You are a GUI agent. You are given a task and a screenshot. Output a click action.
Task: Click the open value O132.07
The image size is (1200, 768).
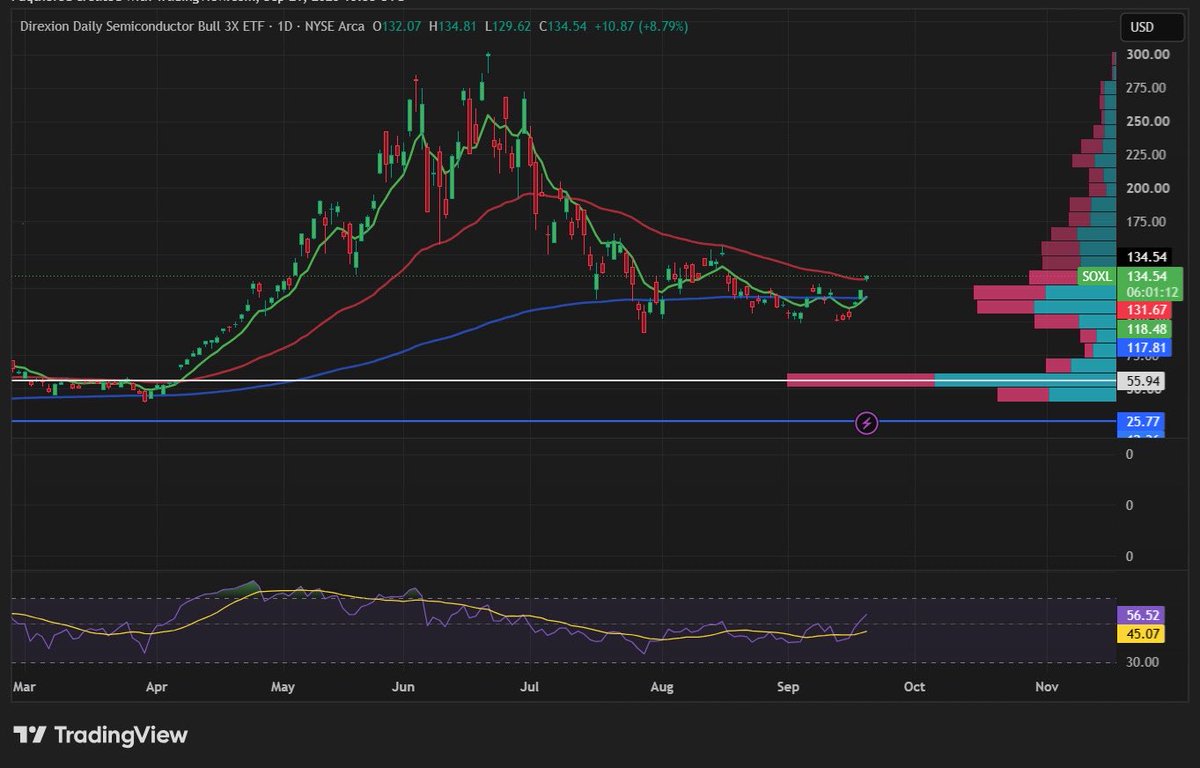[x=399, y=25]
